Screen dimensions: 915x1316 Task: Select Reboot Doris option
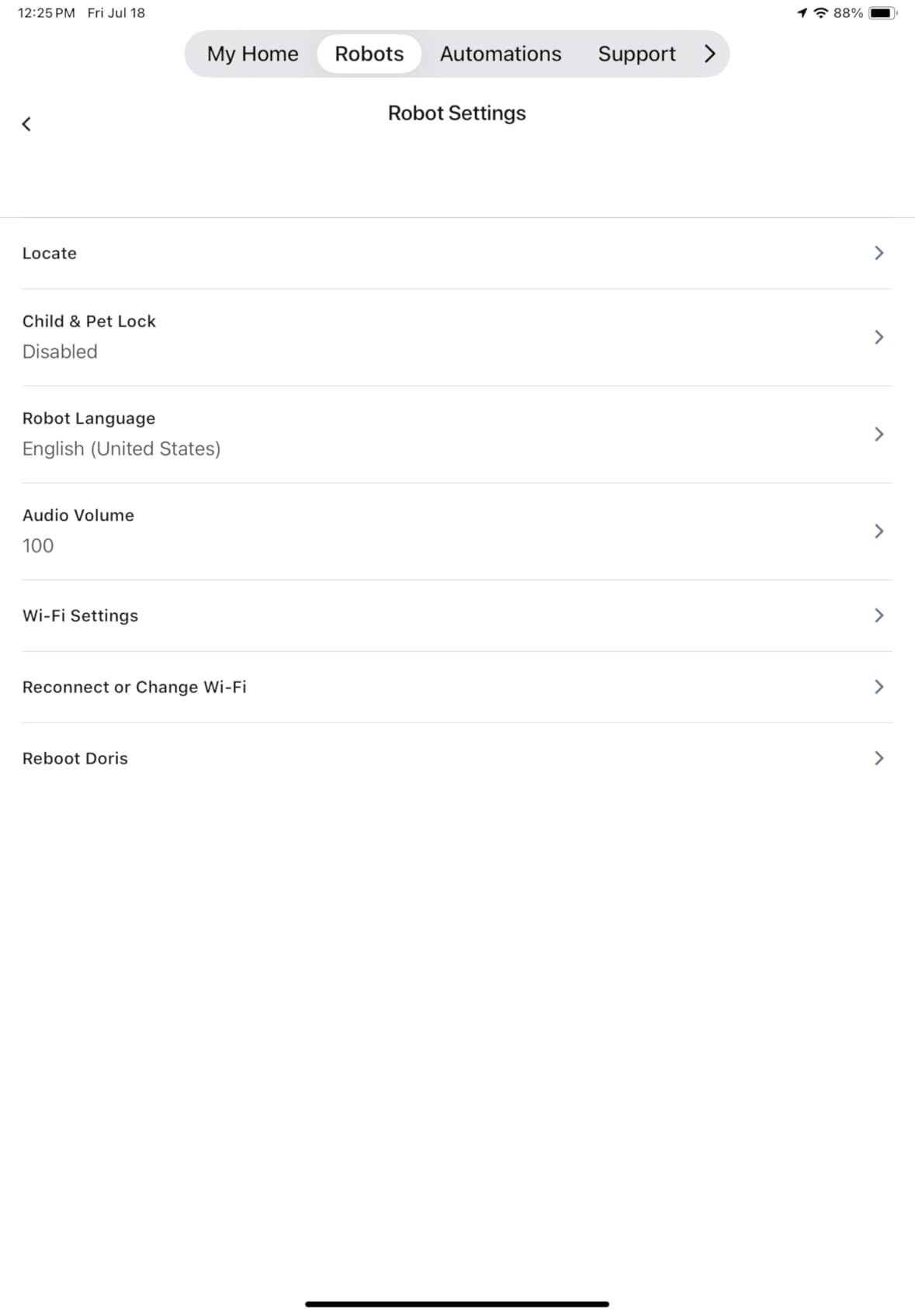click(457, 758)
